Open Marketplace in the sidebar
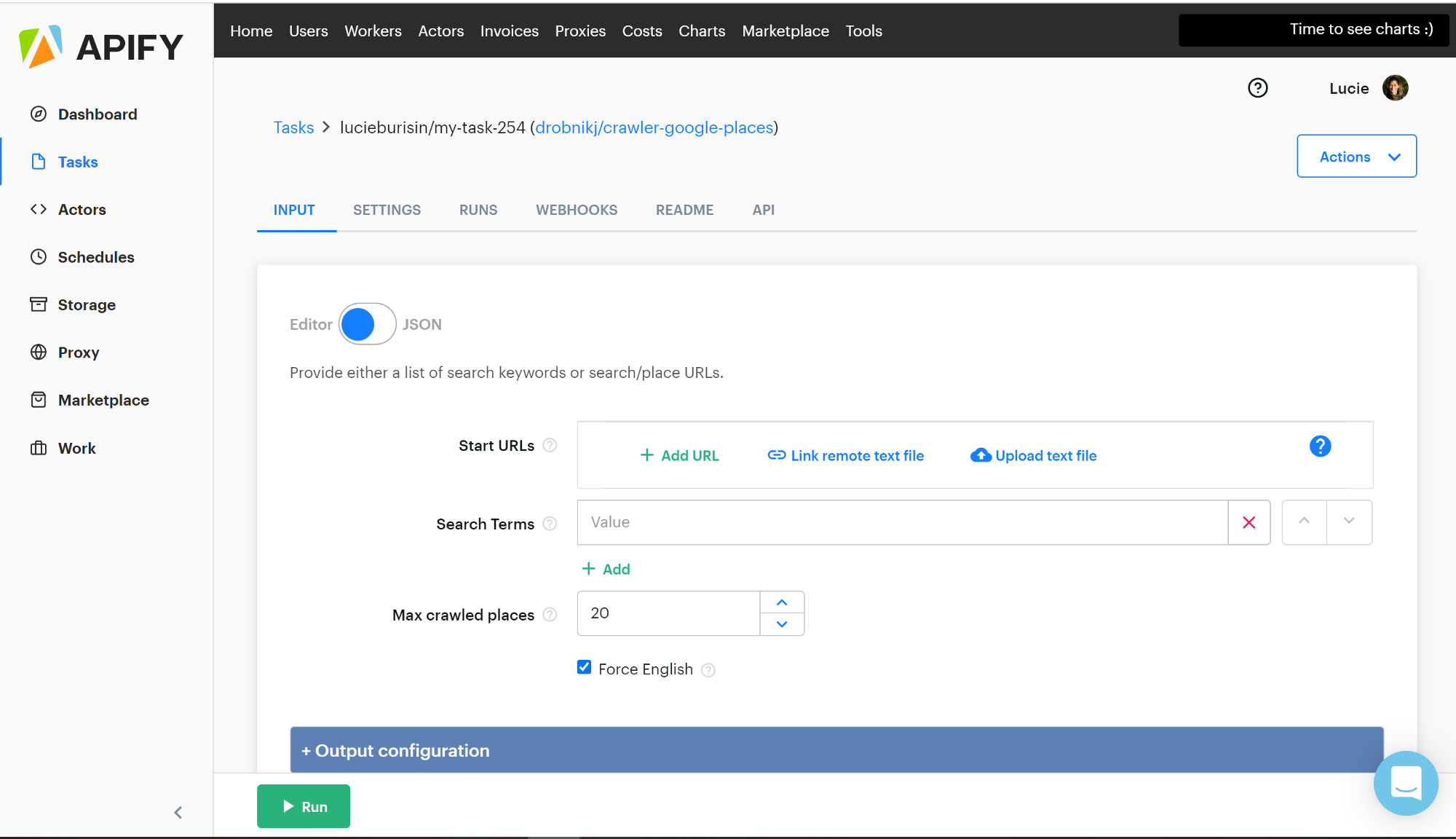The height and width of the screenshot is (839, 1456). click(x=90, y=400)
